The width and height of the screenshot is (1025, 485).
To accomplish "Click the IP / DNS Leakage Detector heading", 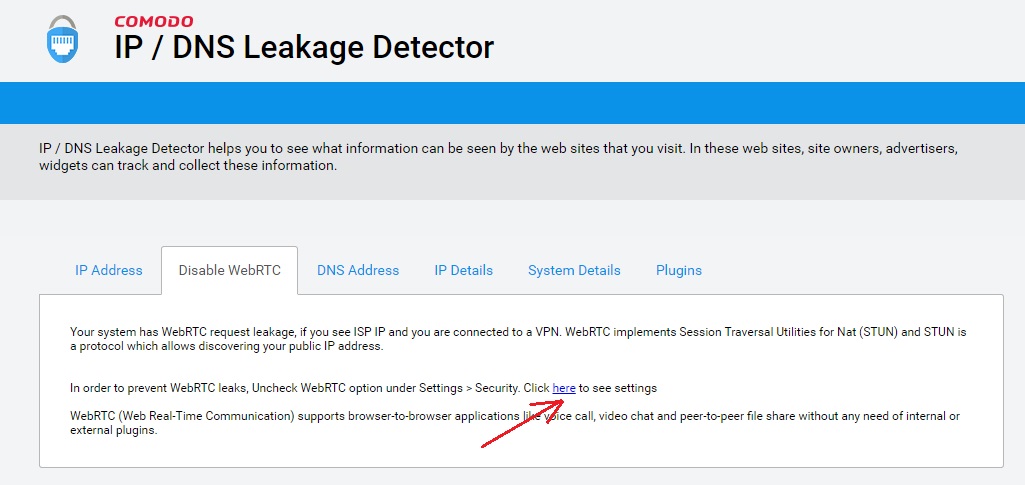I will click(x=304, y=47).
